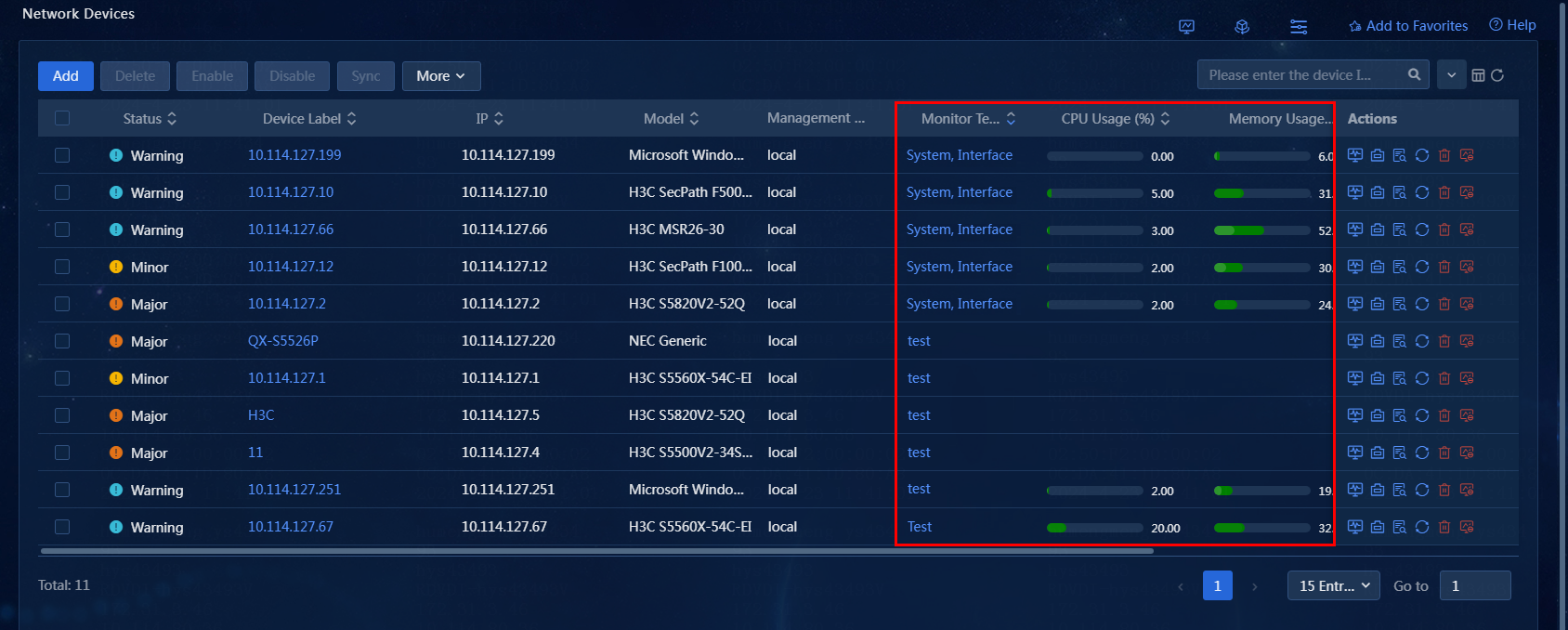Screen dimensions: 1568x630
Task: Click the Go to page input field
Action: [x=1475, y=585]
